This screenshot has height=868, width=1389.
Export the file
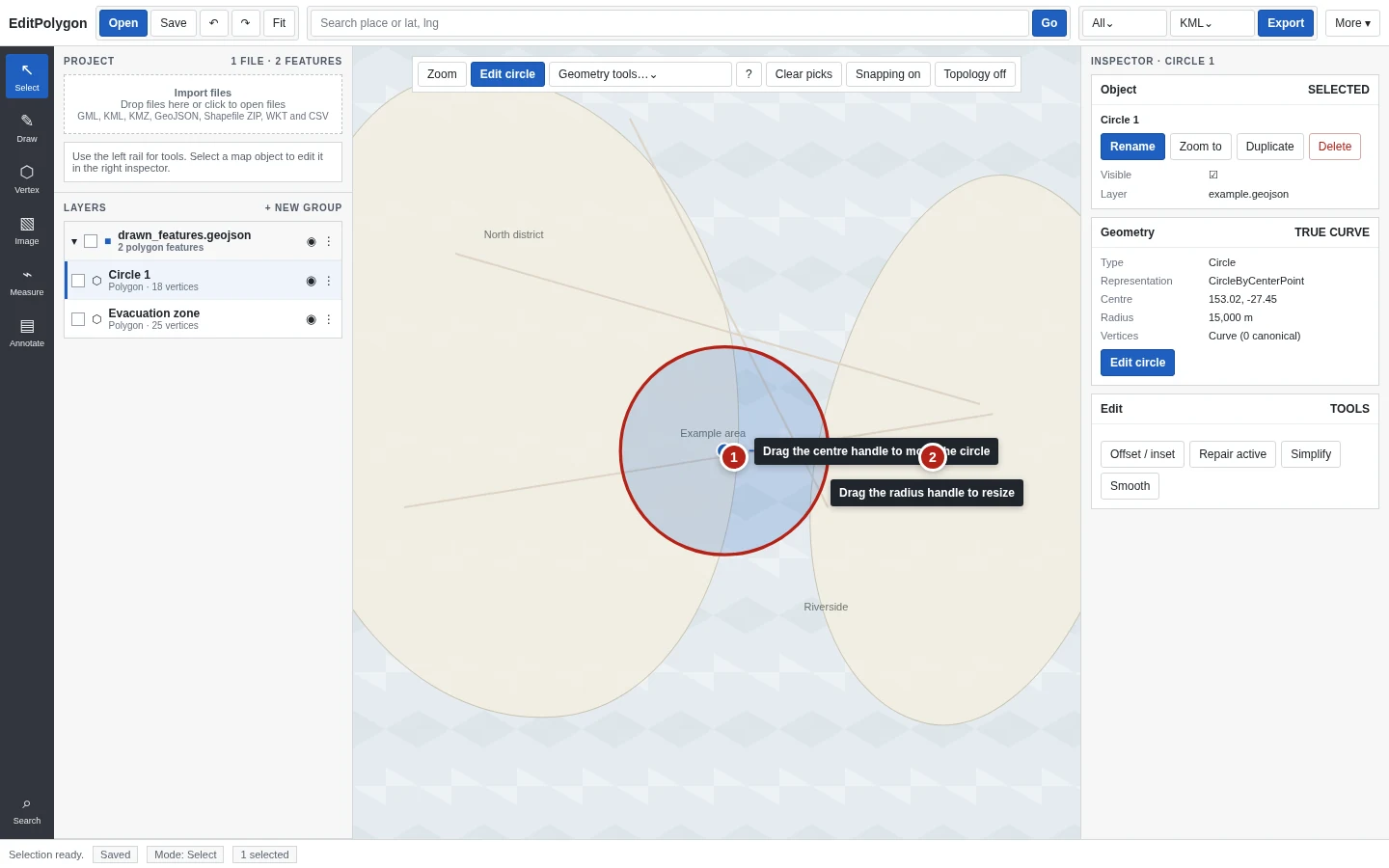point(1286,23)
